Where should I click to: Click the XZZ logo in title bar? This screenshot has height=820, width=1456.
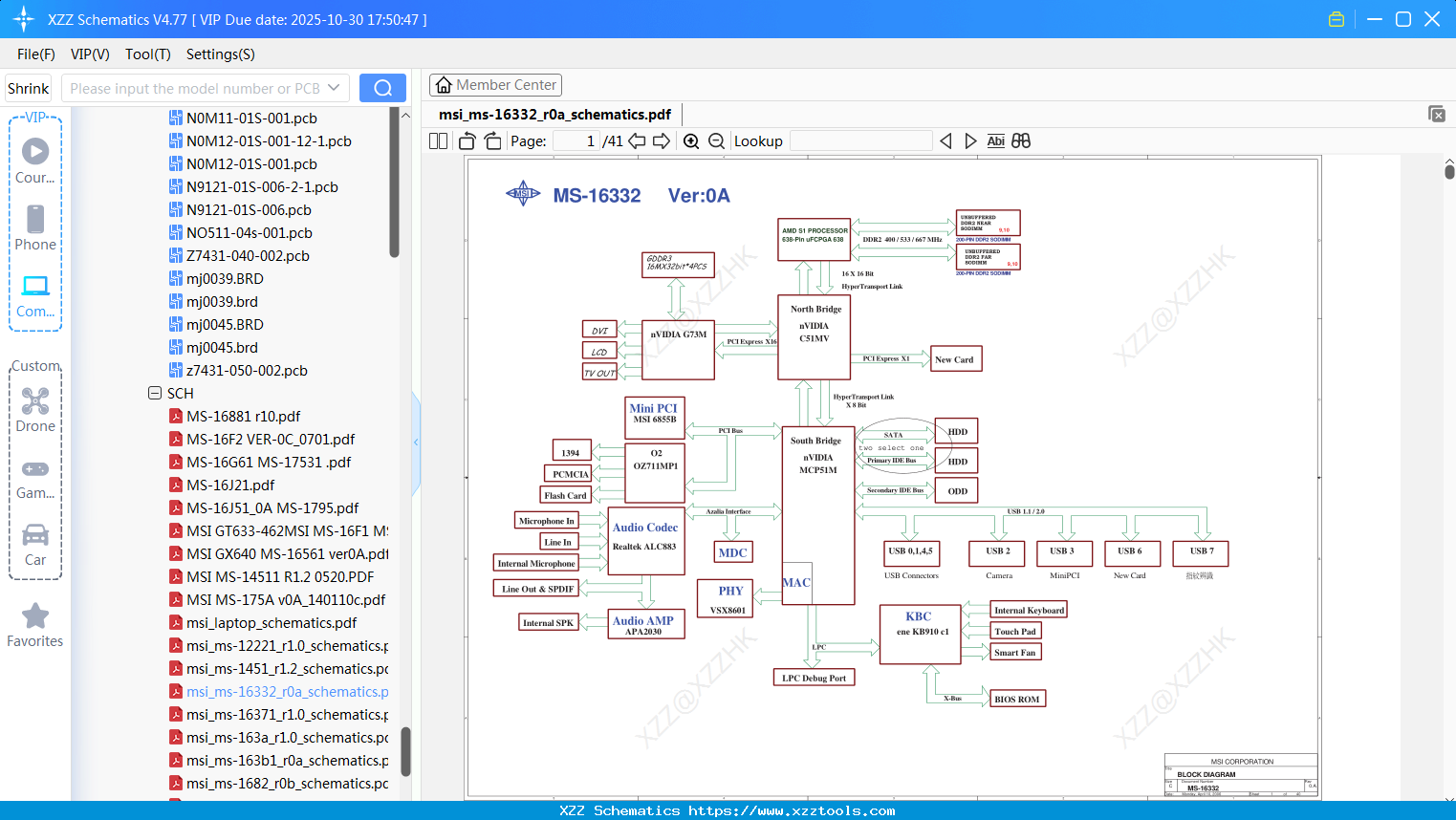click(x=24, y=19)
